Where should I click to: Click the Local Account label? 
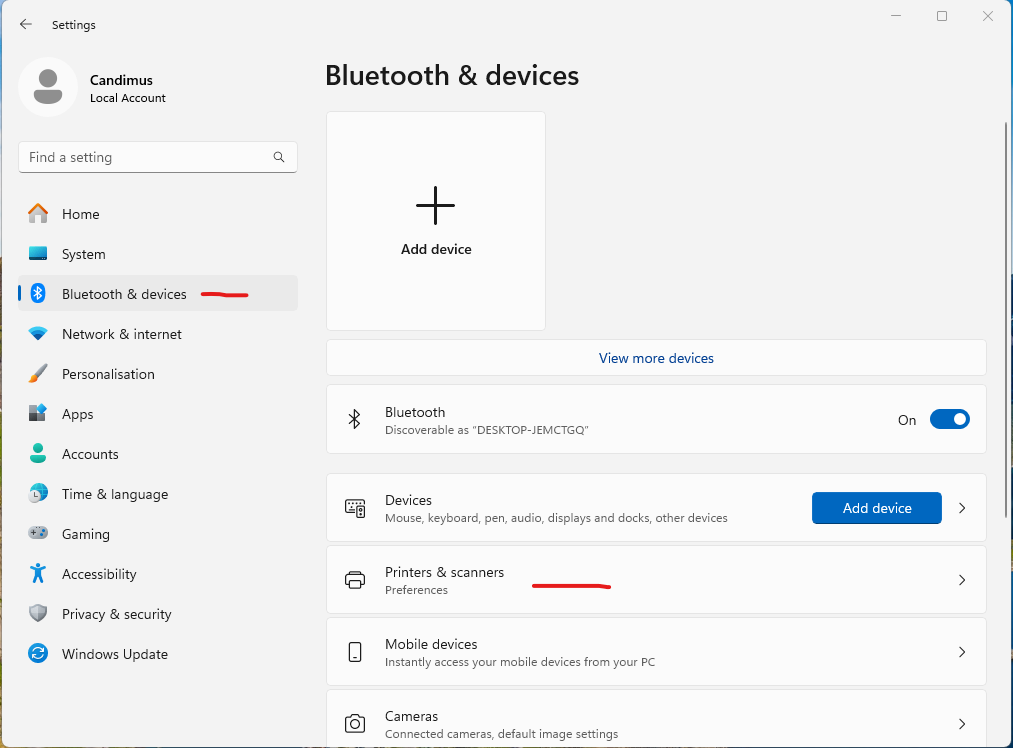[x=128, y=98]
